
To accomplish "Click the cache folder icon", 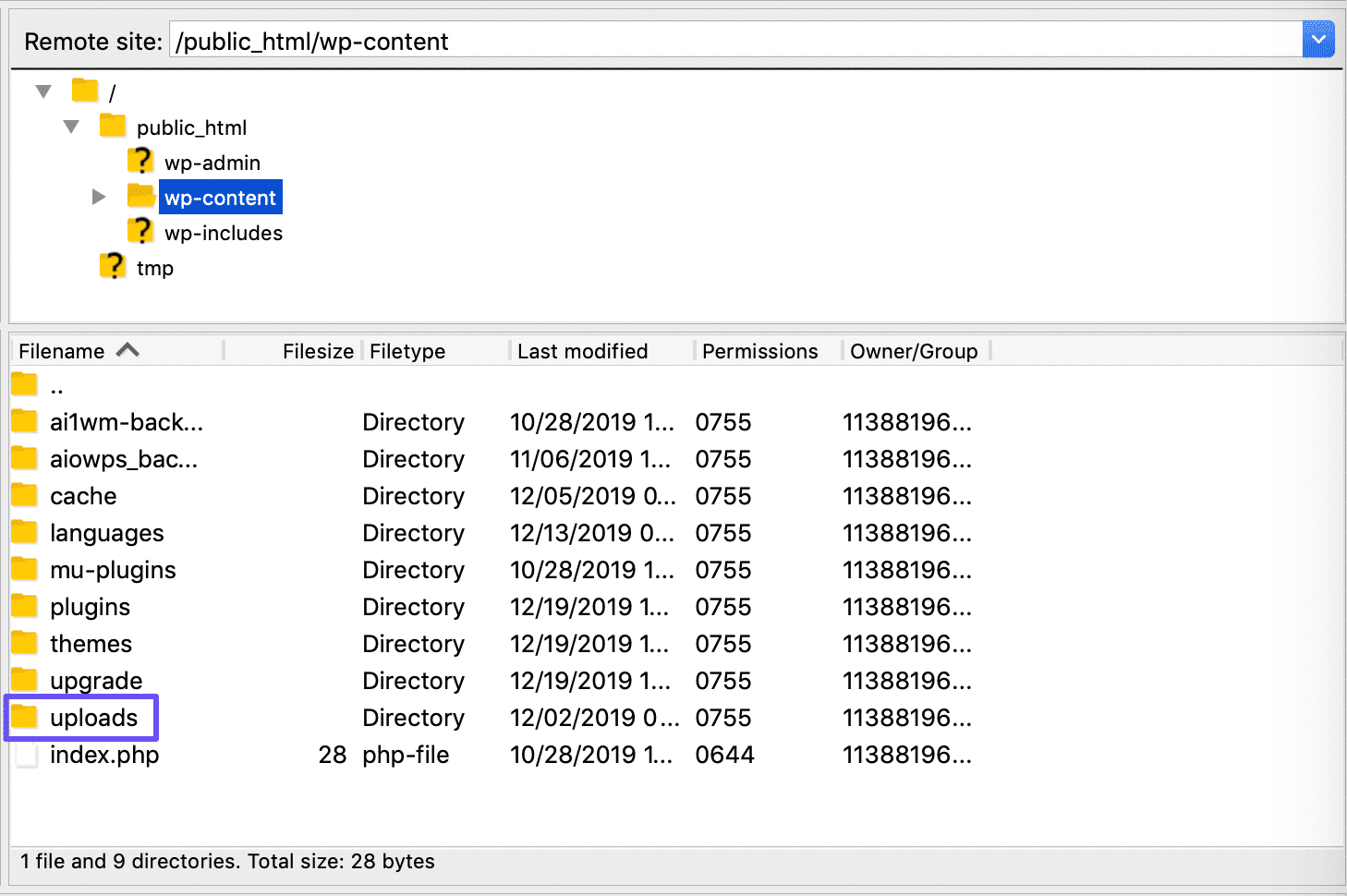I will [x=23, y=496].
